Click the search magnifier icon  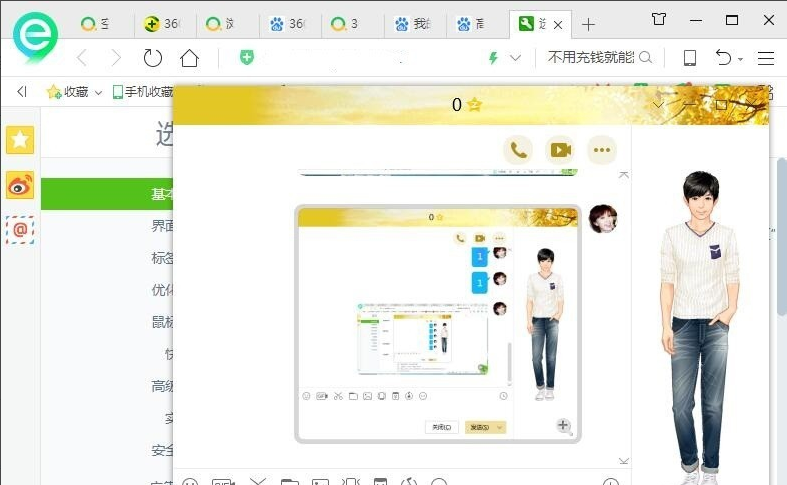[x=646, y=57]
